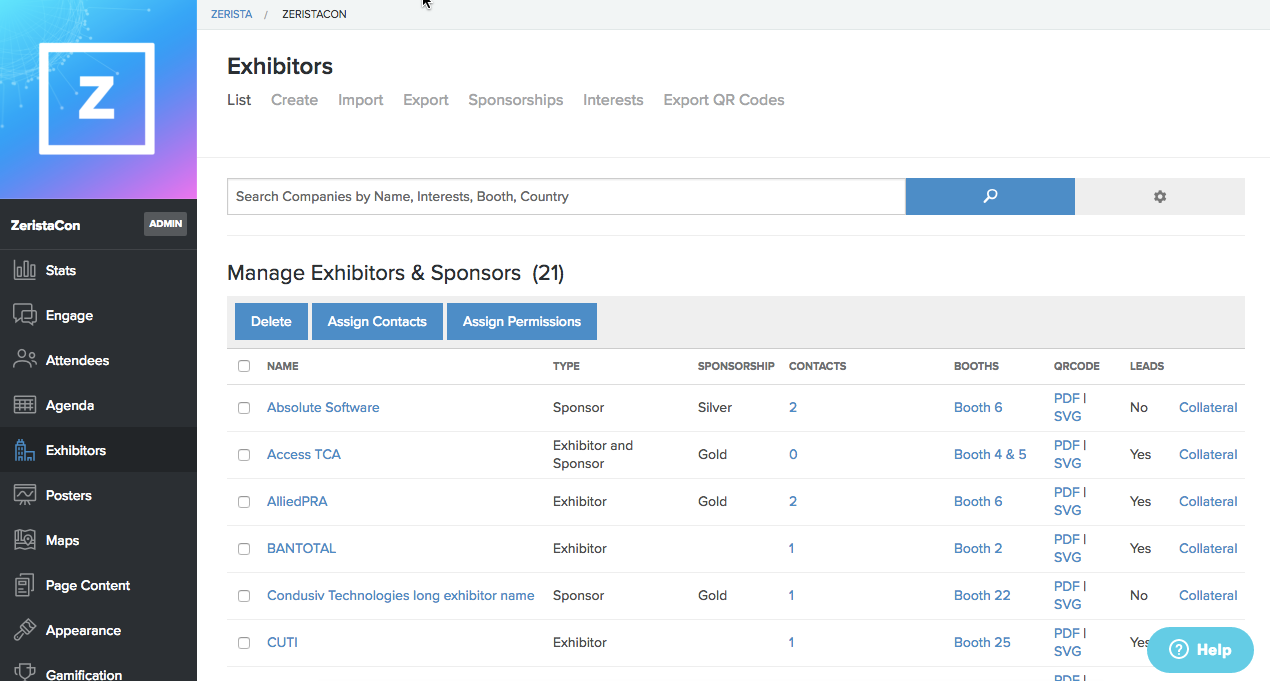Tick the select-all checkbox in header

coord(244,366)
